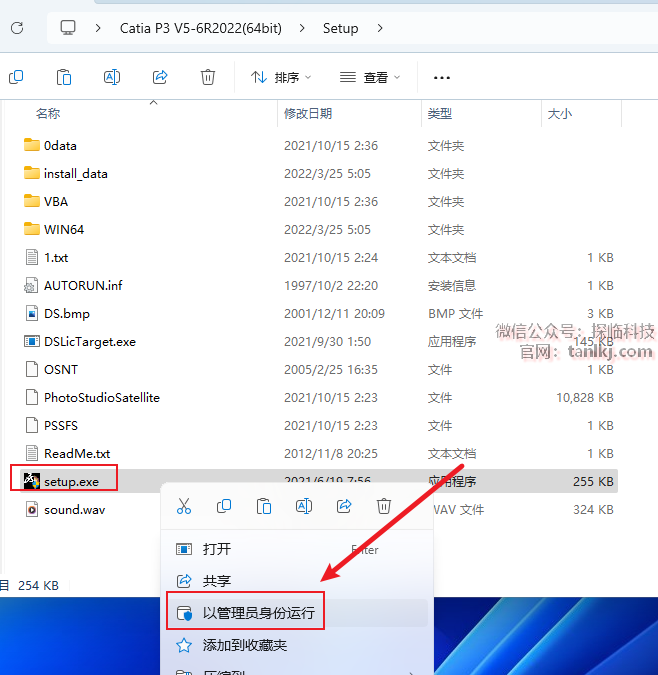Open the sort (排序) dropdown
658x675 pixels.
click(281, 77)
